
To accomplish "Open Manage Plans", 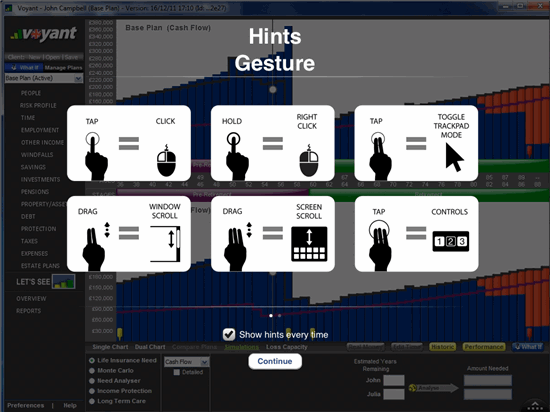I will (63, 67).
